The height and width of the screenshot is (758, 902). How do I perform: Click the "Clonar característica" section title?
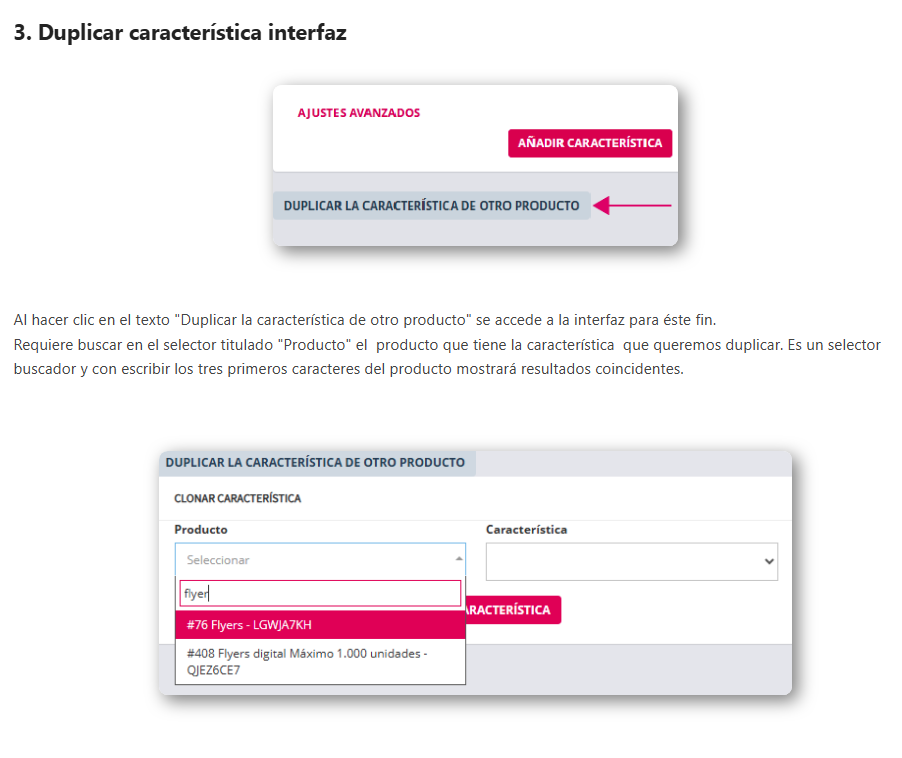237,498
